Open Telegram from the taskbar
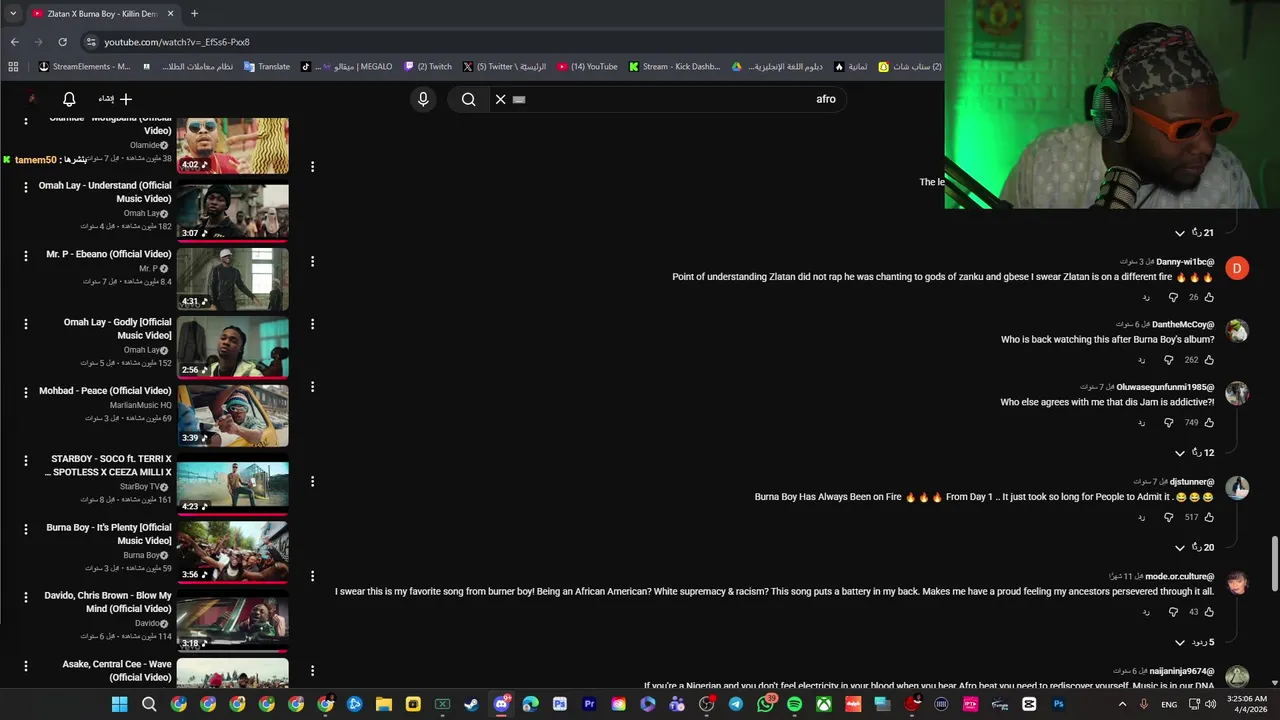1280x720 pixels. pyautogui.click(x=735, y=704)
